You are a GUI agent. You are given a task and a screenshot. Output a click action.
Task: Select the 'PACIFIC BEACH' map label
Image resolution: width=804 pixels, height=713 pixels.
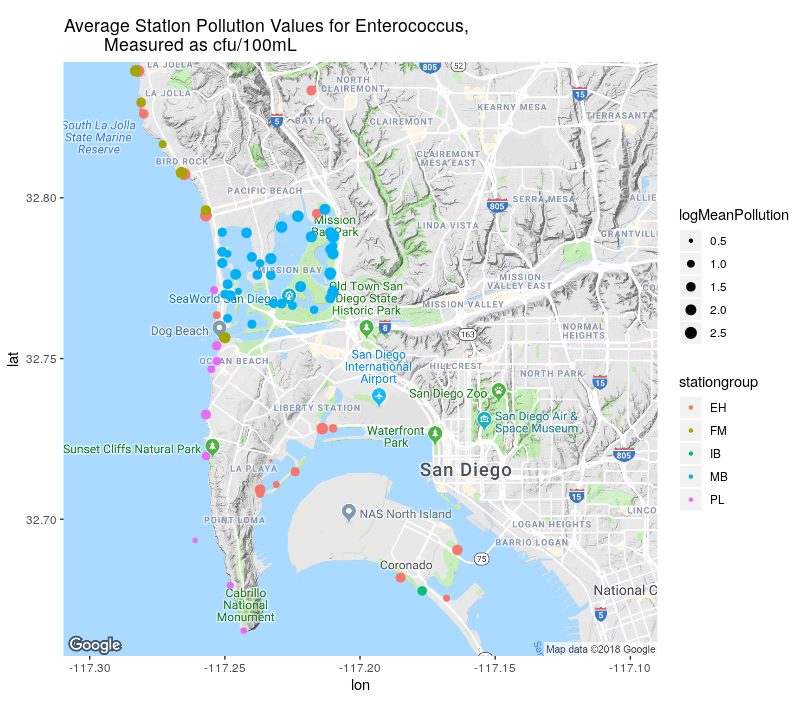[x=265, y=191]
